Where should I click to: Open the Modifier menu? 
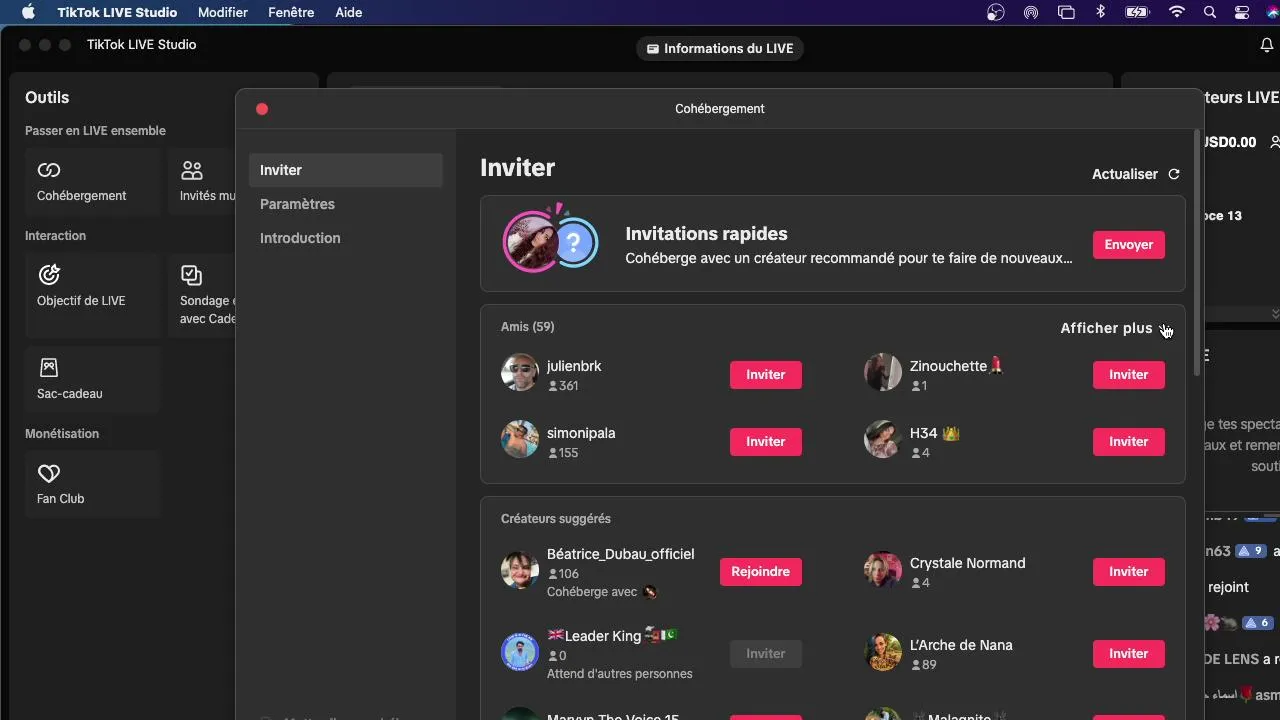click(x=223, y=12)
